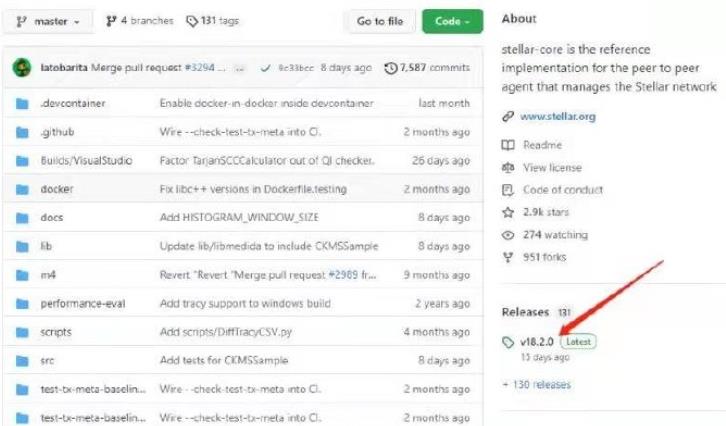This screenshot has height=426, width=726.
Task: Open commit 'Factor TarjanSCCCalculator out of QI checker'
Action: (267, 161)
